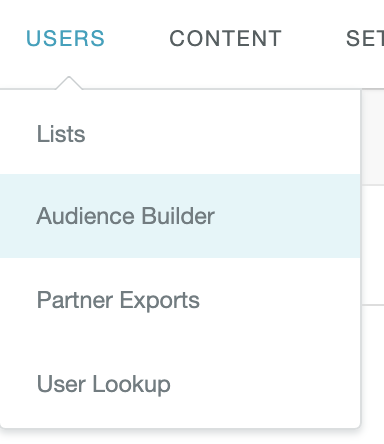Open the partially visible SETTINGS tab
384x444 pixels.
(365, 38)
